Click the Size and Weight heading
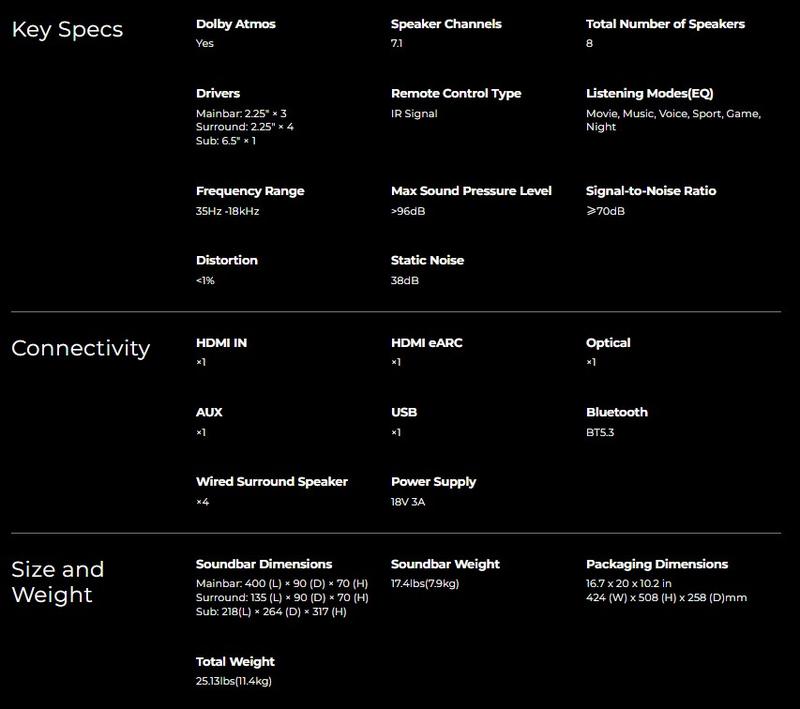The image size is (800, 709). point(57,582)
